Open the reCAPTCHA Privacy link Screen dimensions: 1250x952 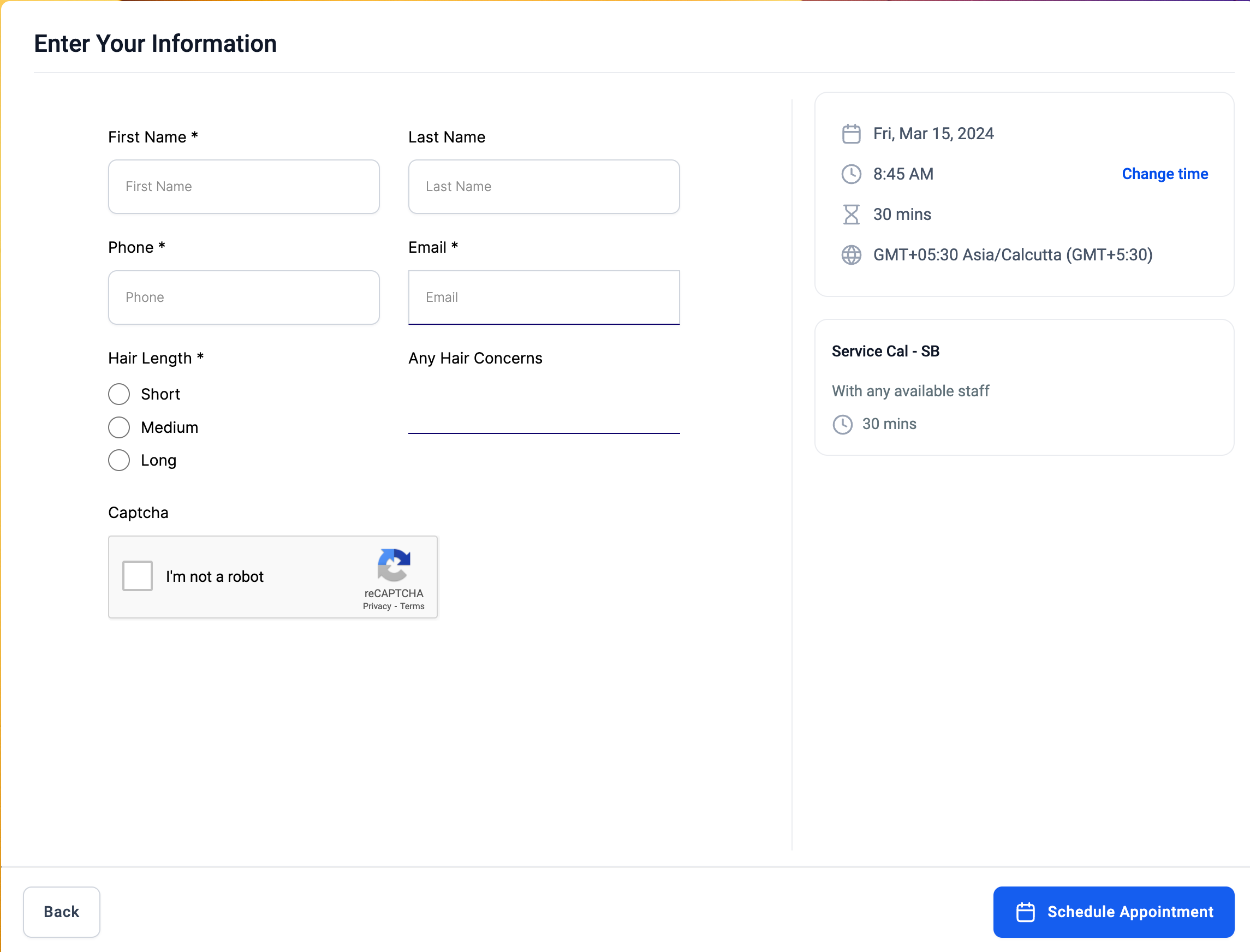point(377,606)
